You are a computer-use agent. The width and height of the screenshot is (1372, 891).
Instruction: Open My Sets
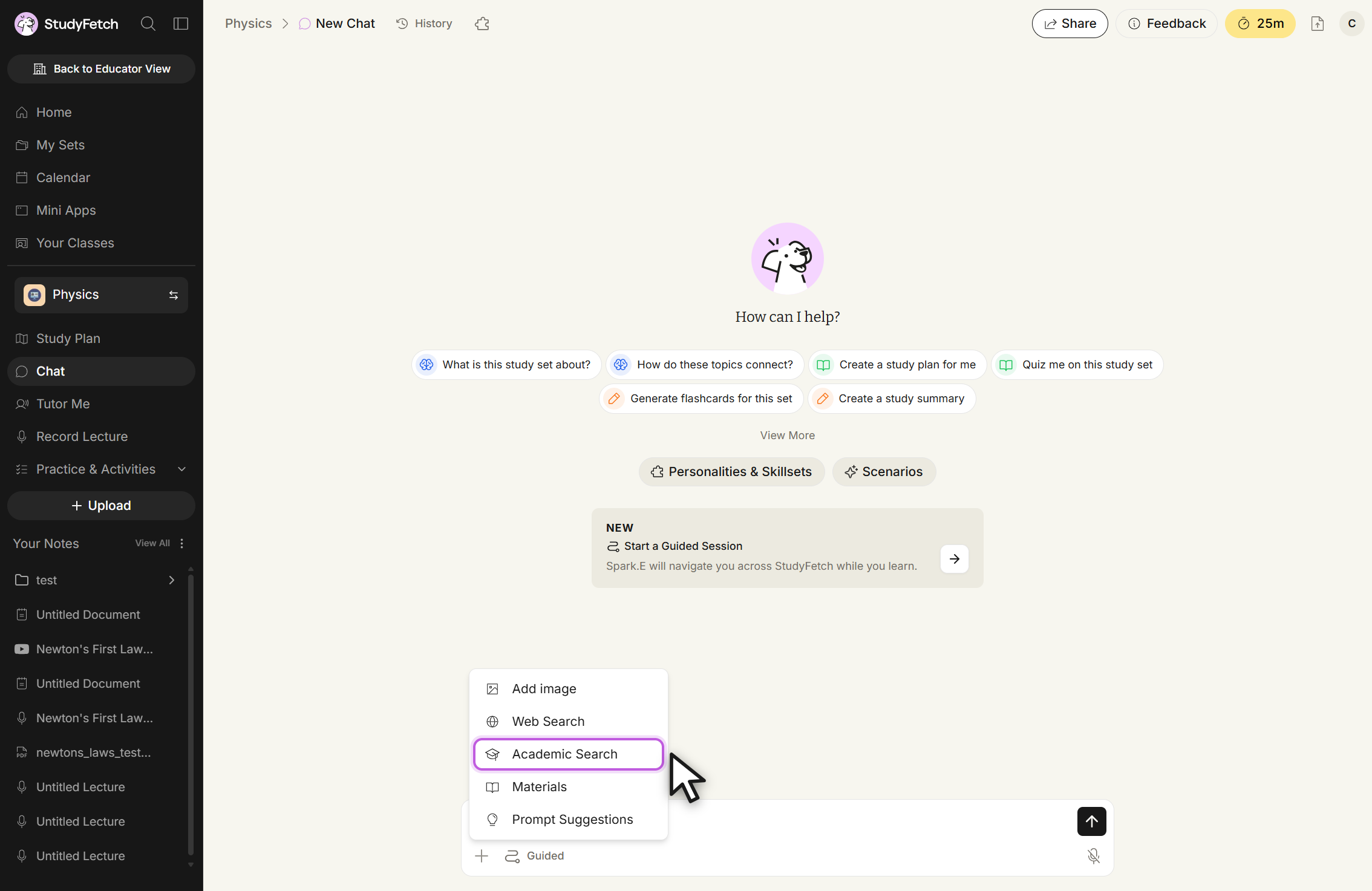(x=101, y=145)
